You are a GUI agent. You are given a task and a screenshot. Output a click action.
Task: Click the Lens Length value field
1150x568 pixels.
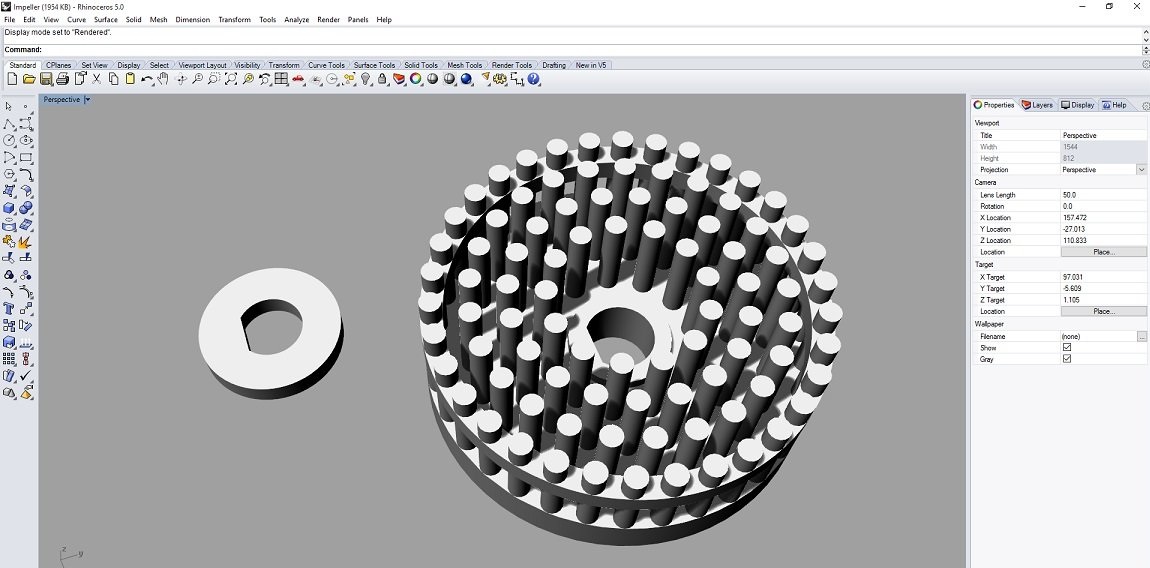click(1103, 195)
